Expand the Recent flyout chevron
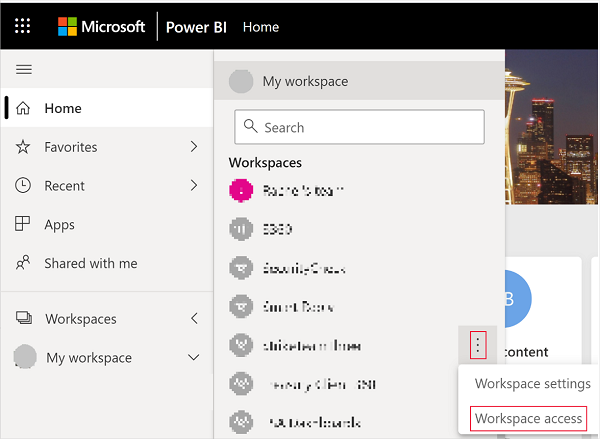The image size is (600, 439). (x=194, y=186)
